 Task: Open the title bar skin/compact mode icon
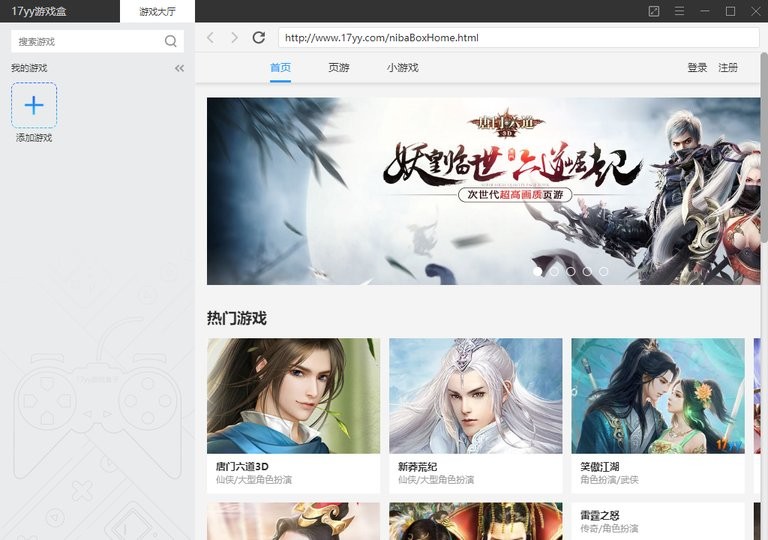click(654, 11)
